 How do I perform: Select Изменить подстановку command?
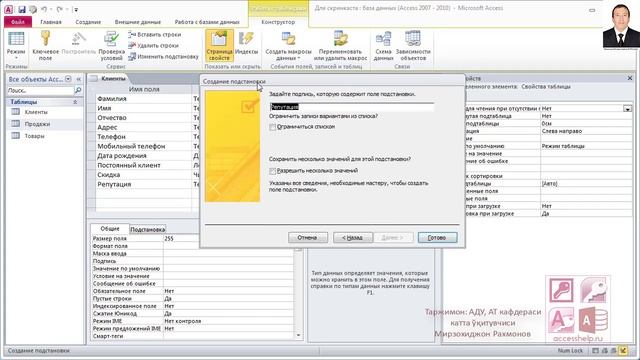tap(163, 57)
